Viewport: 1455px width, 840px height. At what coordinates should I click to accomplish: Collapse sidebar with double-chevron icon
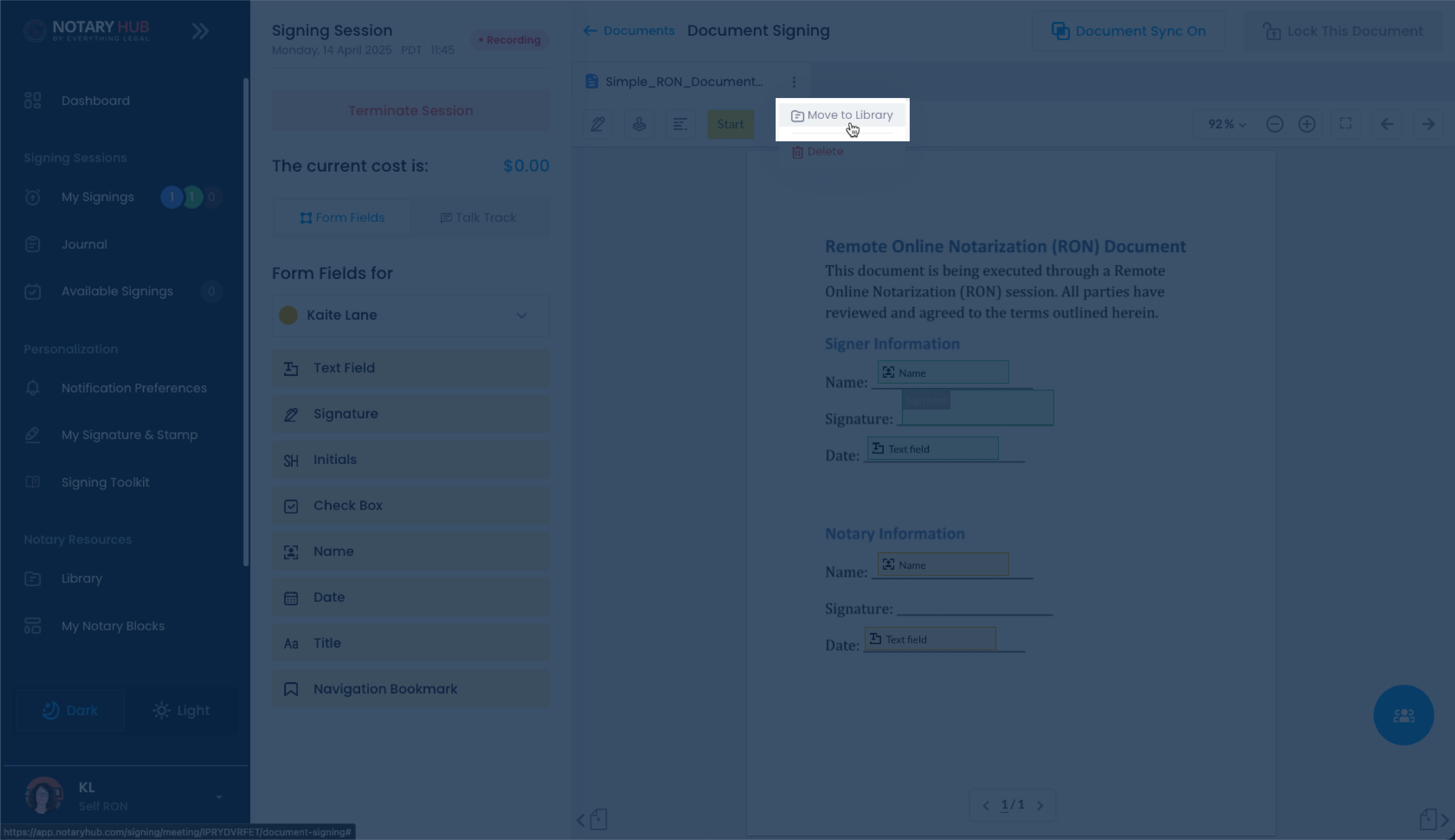click(x=200, y=31)
